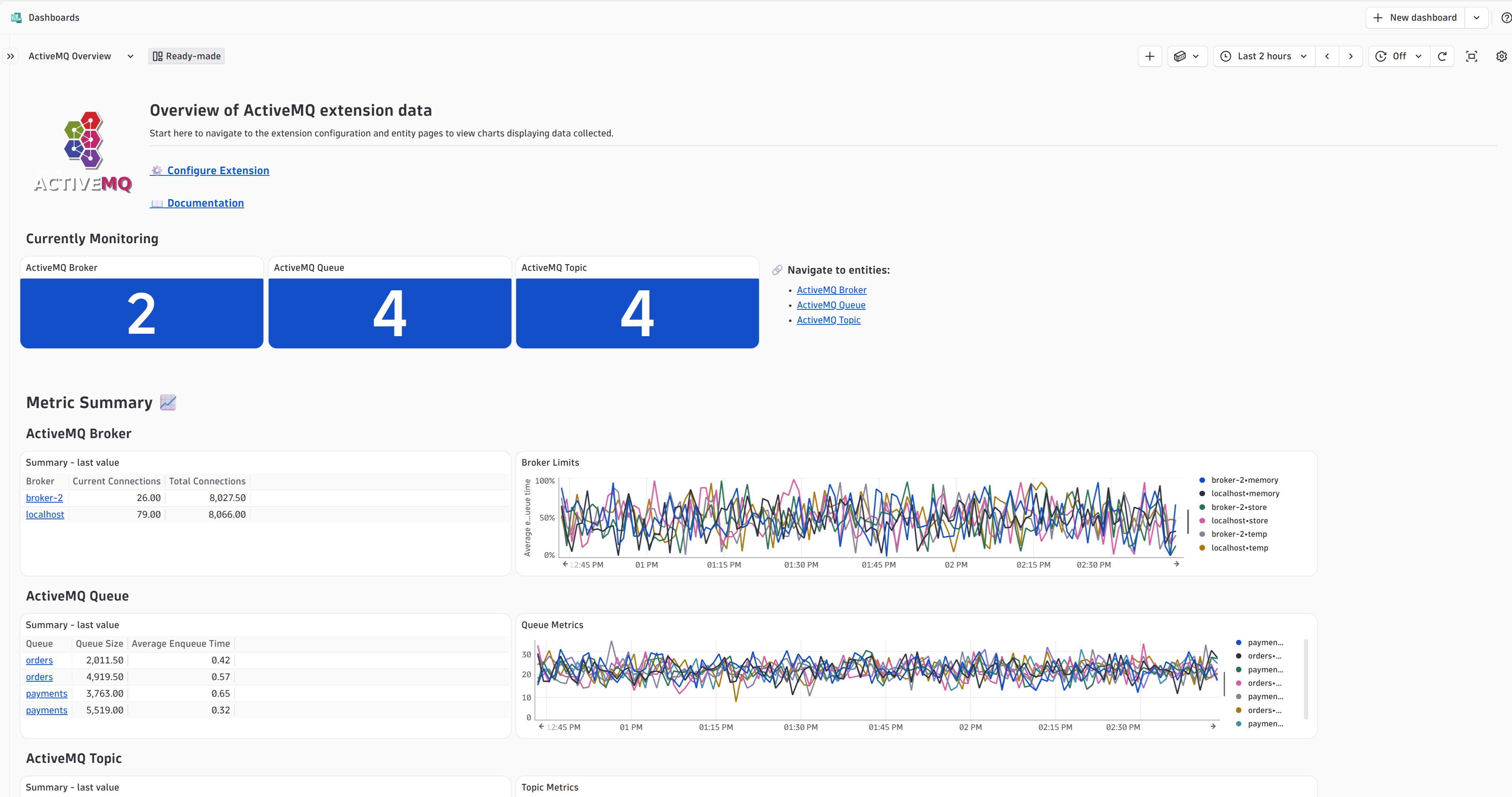
Task: Navigate to ActiveMQ Topic entity link
Action: [x=828, y=320]
